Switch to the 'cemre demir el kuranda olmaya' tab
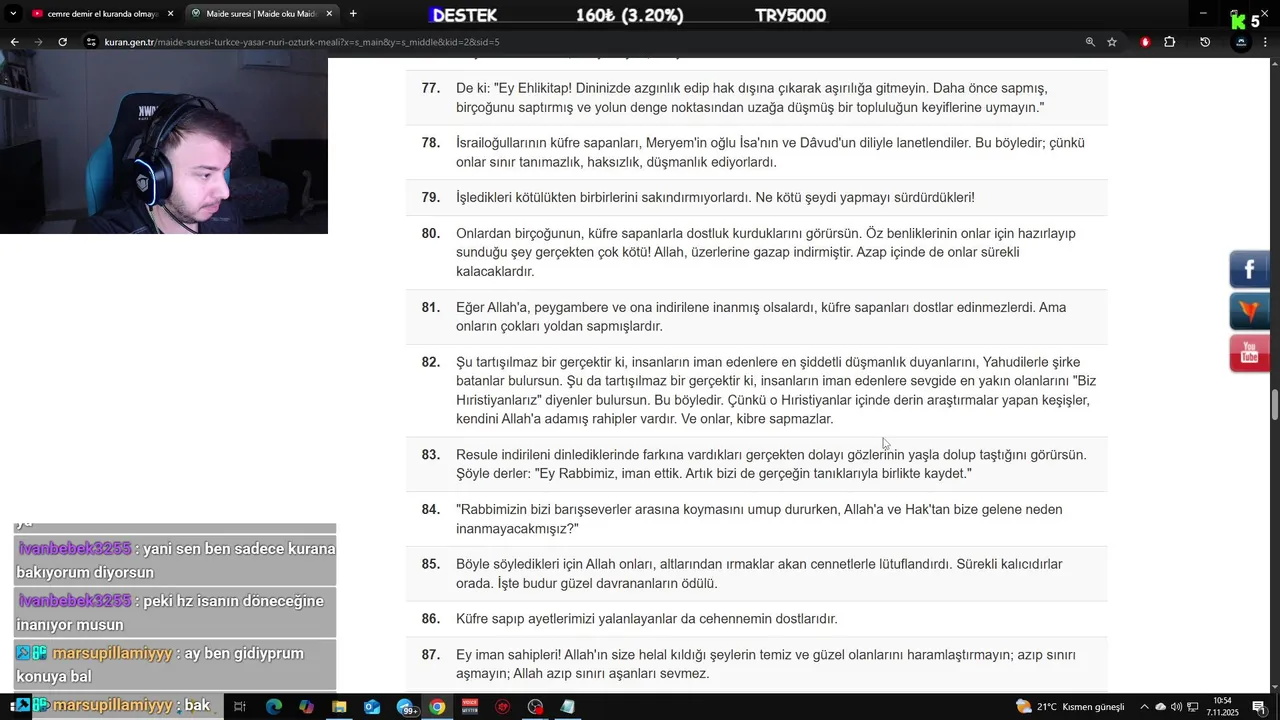1280x720 pixels. (x=102, y=14)
